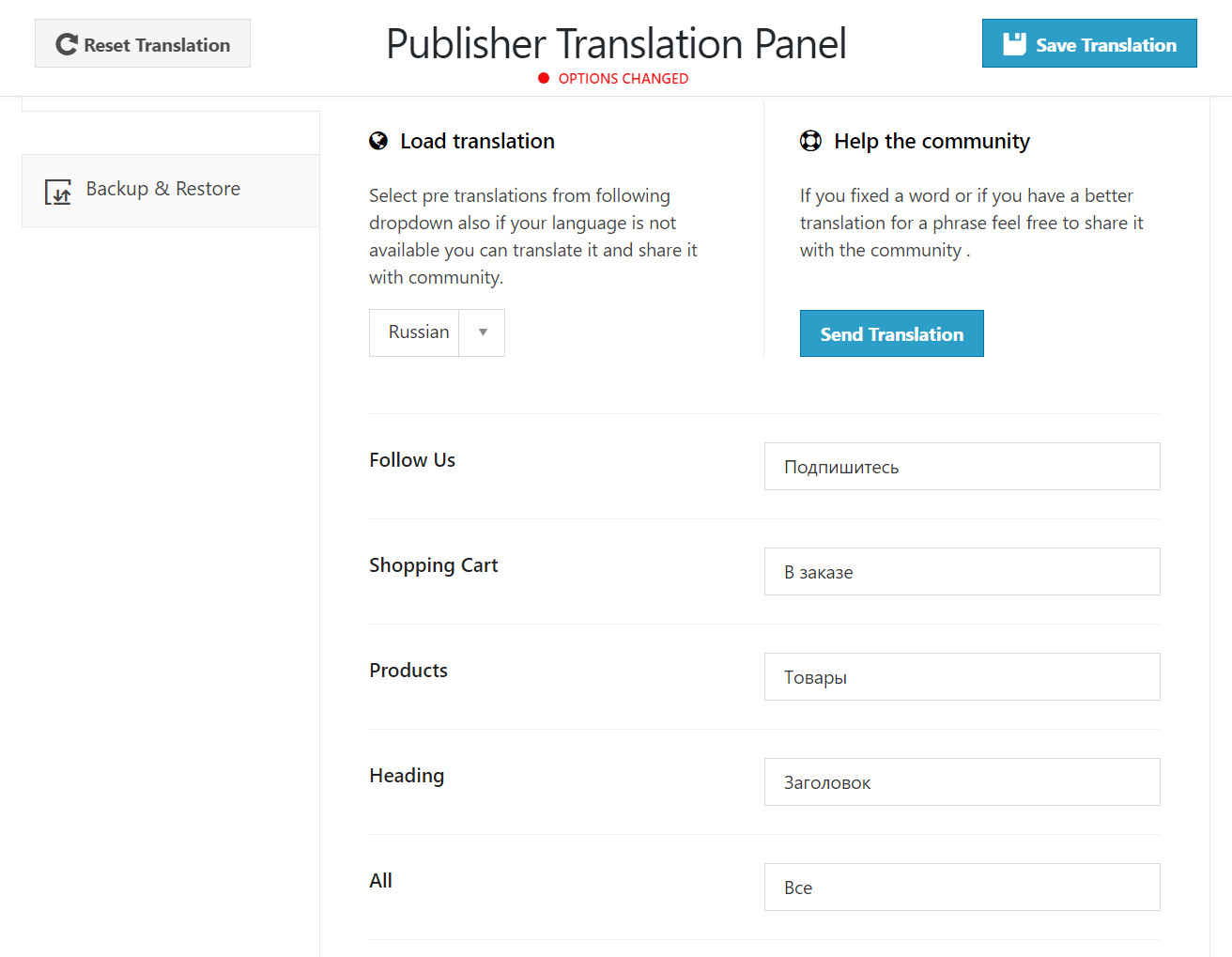Click the floppy disk save icon
The height and width of the screenshot is (957, 1232).
[1014, 44]
